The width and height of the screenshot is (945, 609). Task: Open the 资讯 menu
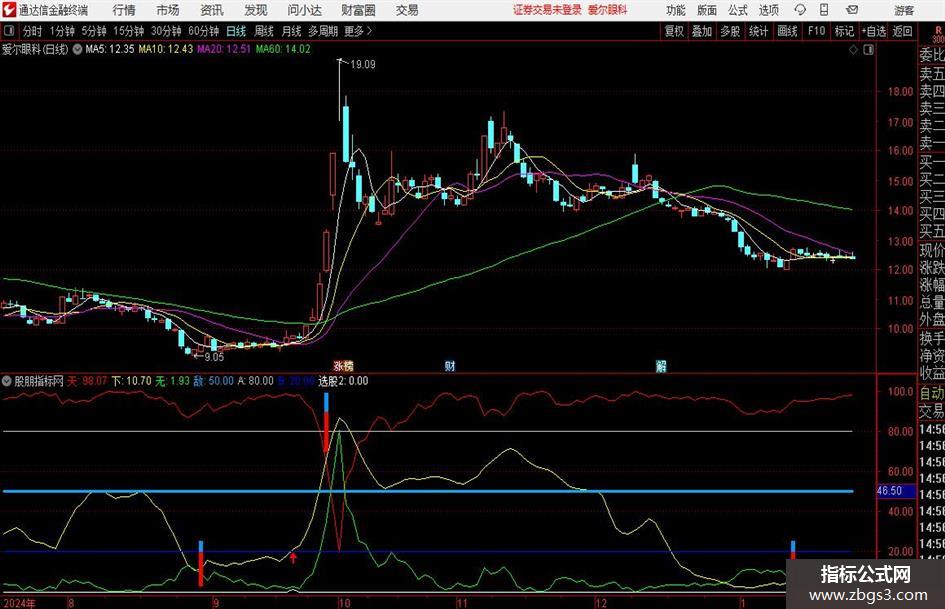pyautogui.click(x=212, y=10)
